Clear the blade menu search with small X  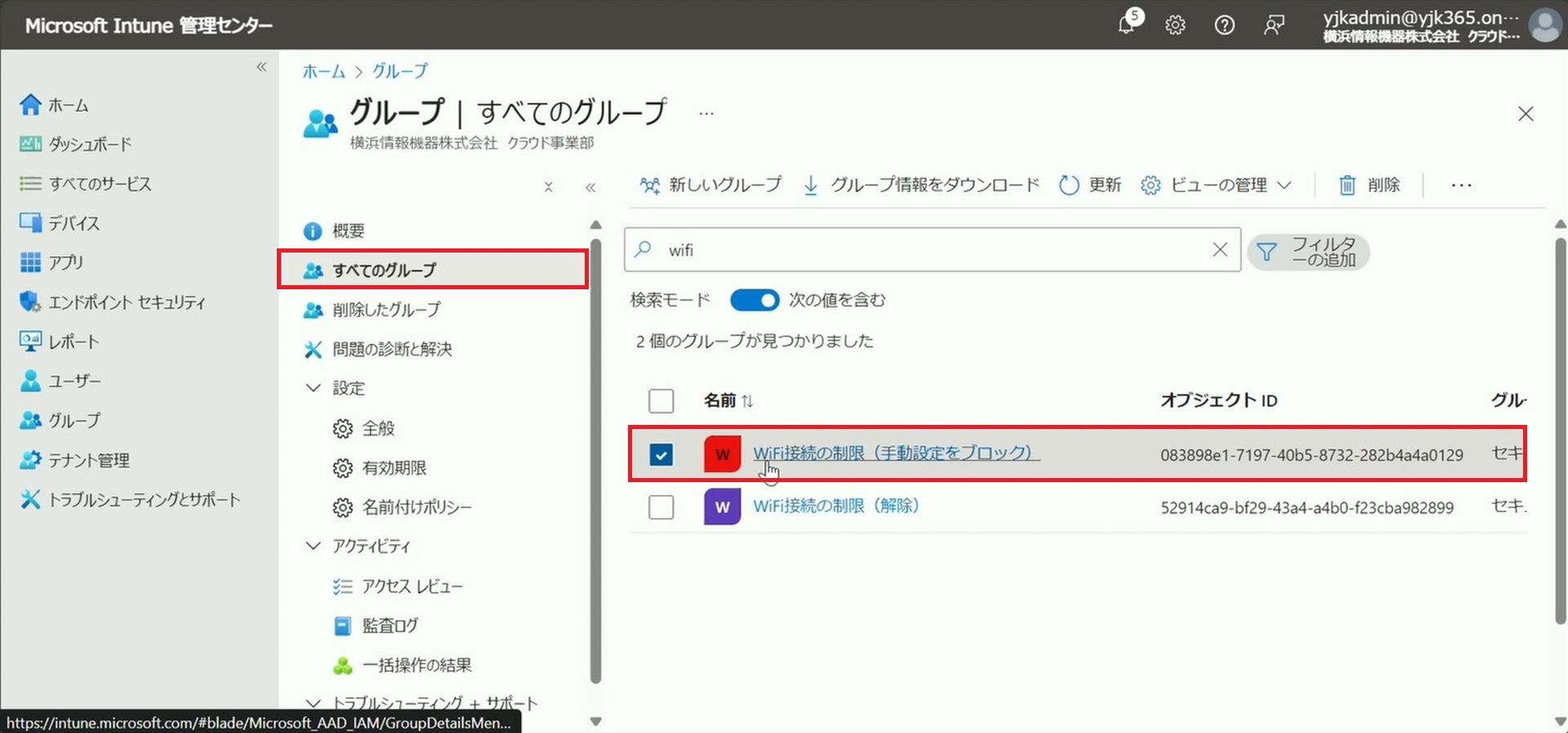tap(549, 187)
